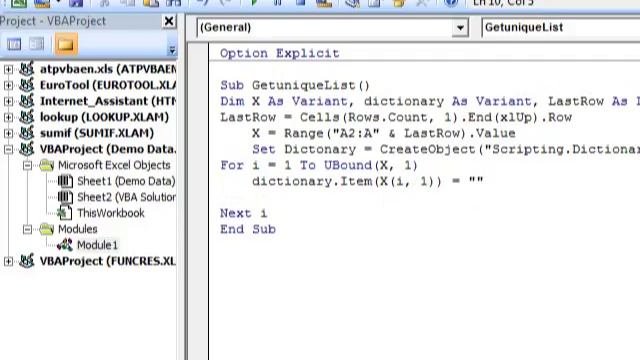Click the arrow of the (General) dropdown
640x360 pixels.
coord(460,28)
